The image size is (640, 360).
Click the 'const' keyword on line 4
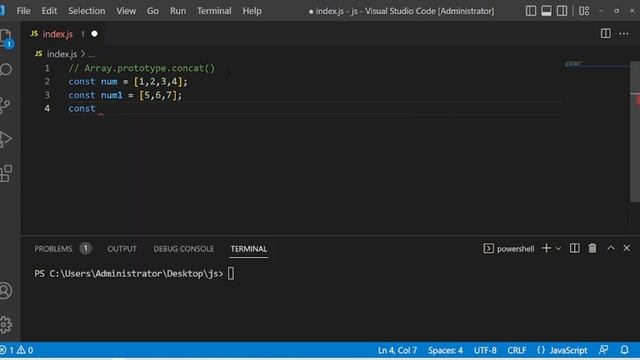tap(82, 109)
